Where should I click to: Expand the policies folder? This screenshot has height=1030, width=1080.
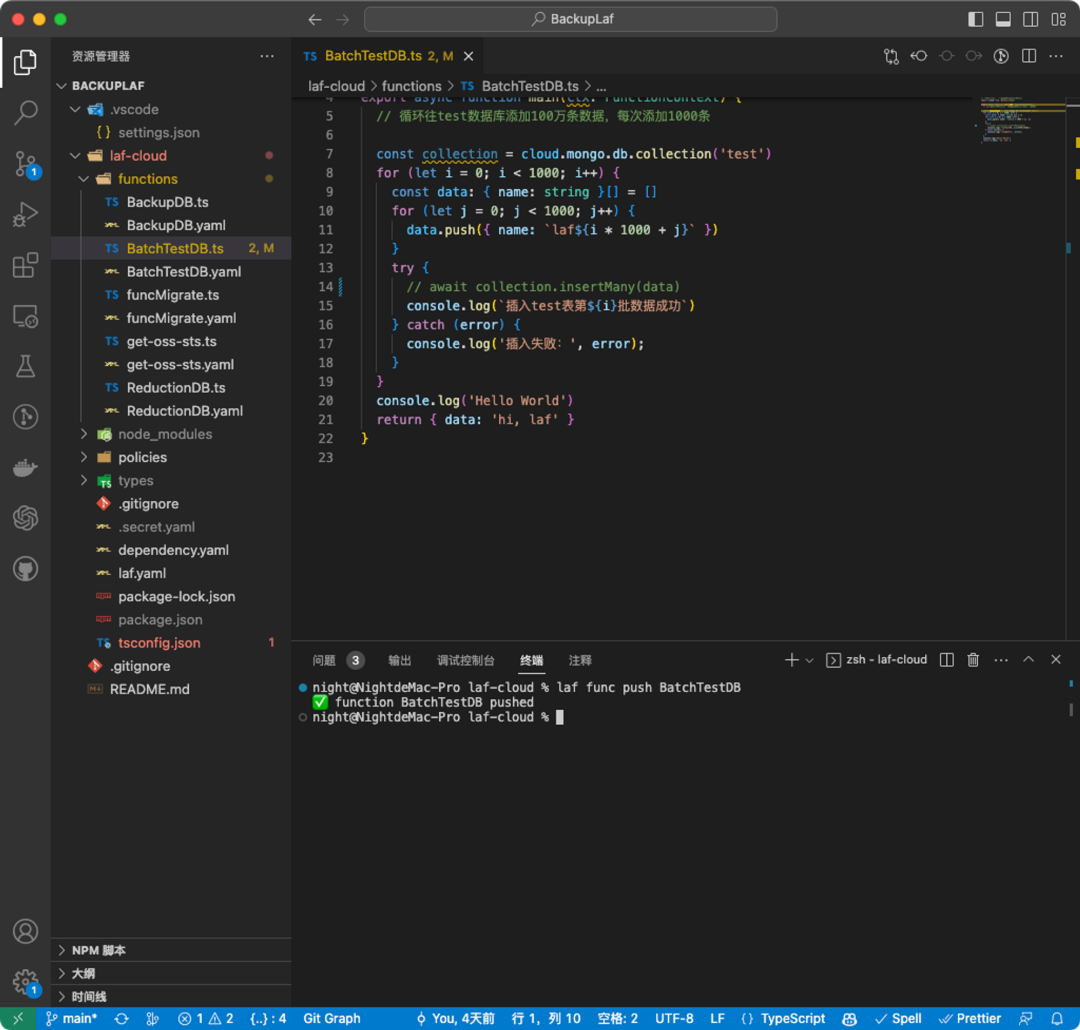point(84,457)
